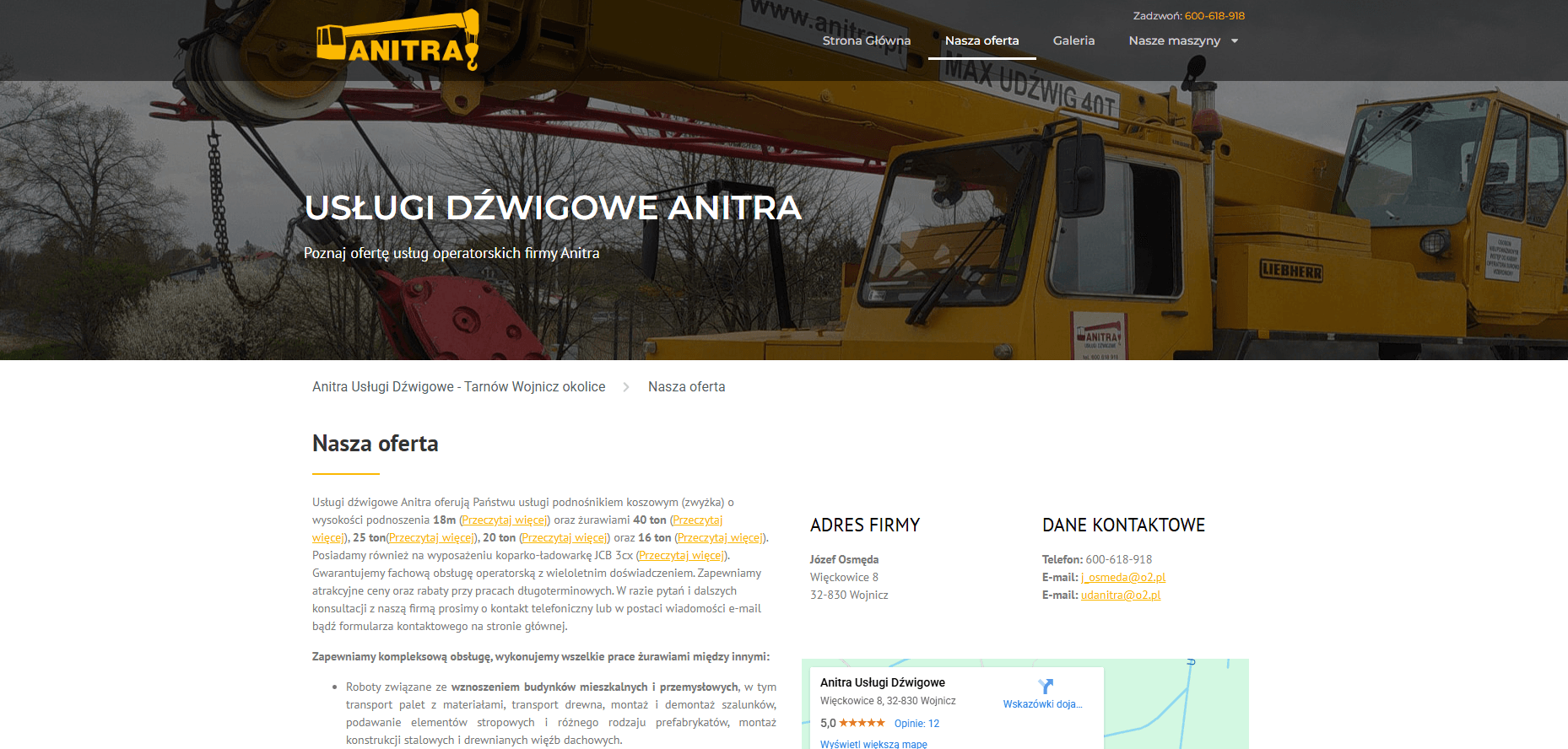The height and width of the screenshot is (749, 1568).
Task: Click the breadcrumb chevron separator
Action: [x=626, y=387]
